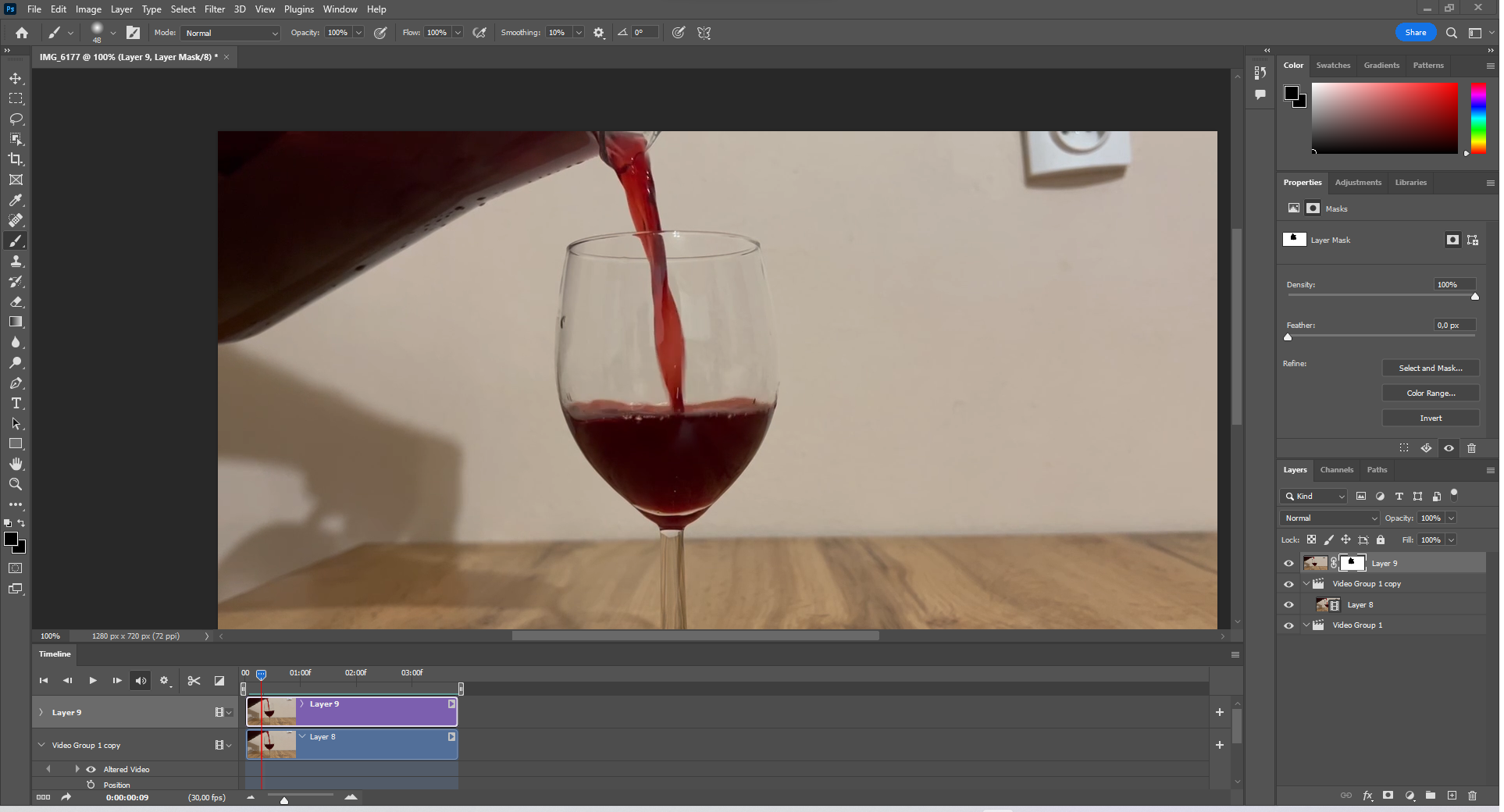
Task: Hide Layer 9 using eye icon
Action: (1289, 563)
